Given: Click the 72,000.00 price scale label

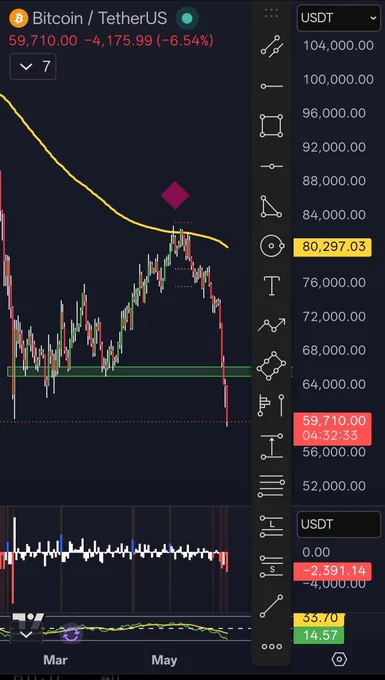Looking at the screenshot, I should click(x=334, y=316).
